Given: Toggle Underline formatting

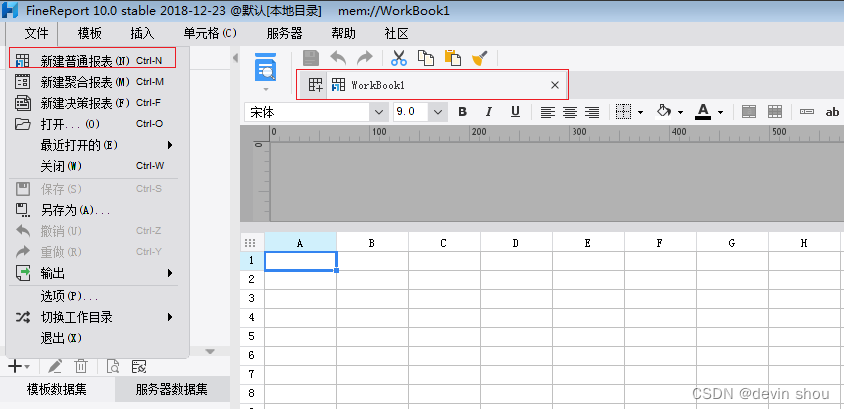Looking at the screenshot, I should tap(515, 112).
